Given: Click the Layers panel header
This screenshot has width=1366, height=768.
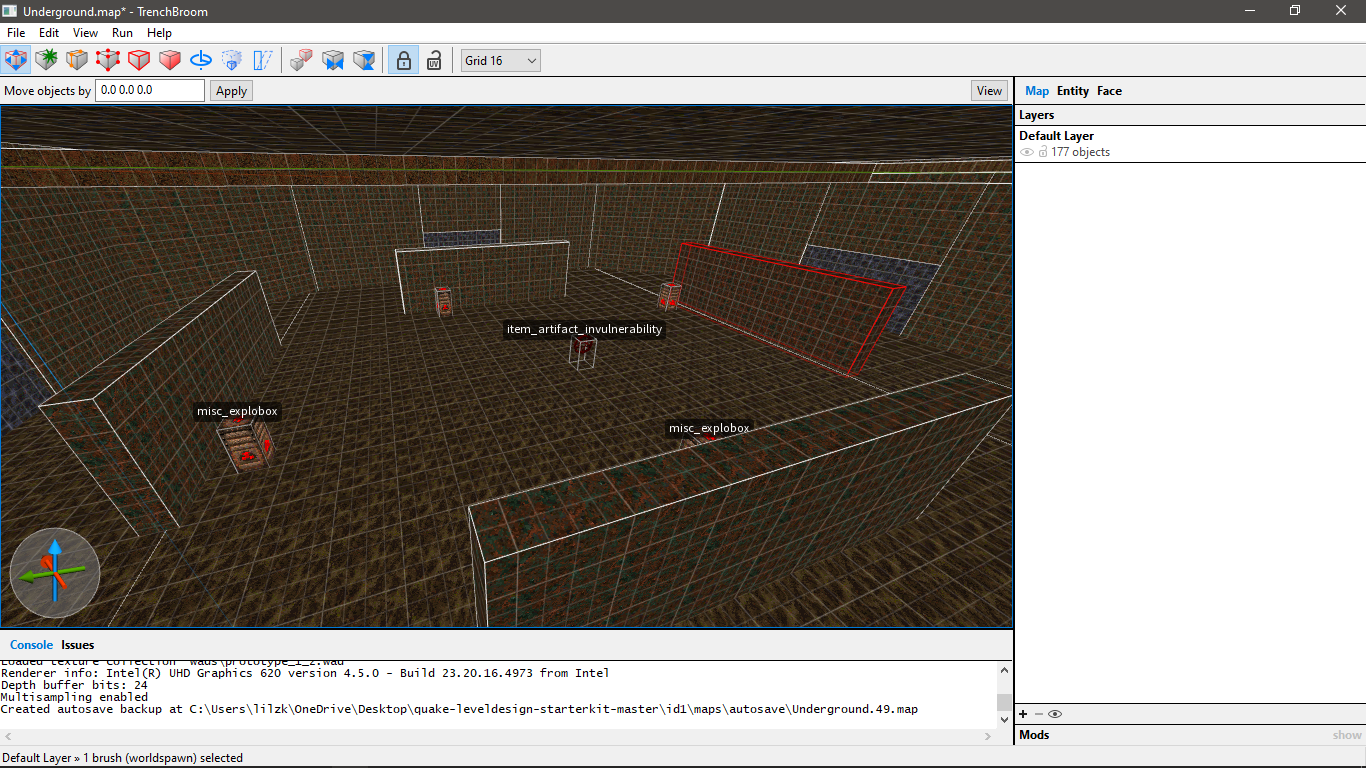Looking at the screenshot, I should click(1190, 115).
